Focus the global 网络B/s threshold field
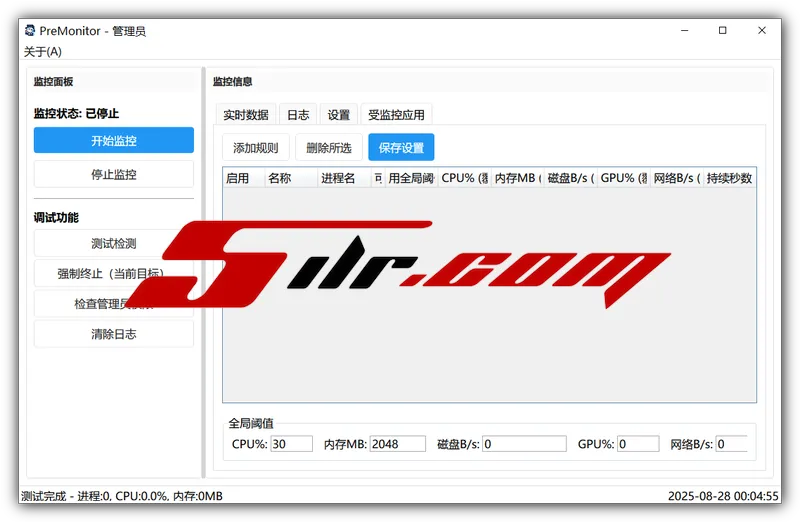This screenshot has height=522, width=800. tap(732, 444)
